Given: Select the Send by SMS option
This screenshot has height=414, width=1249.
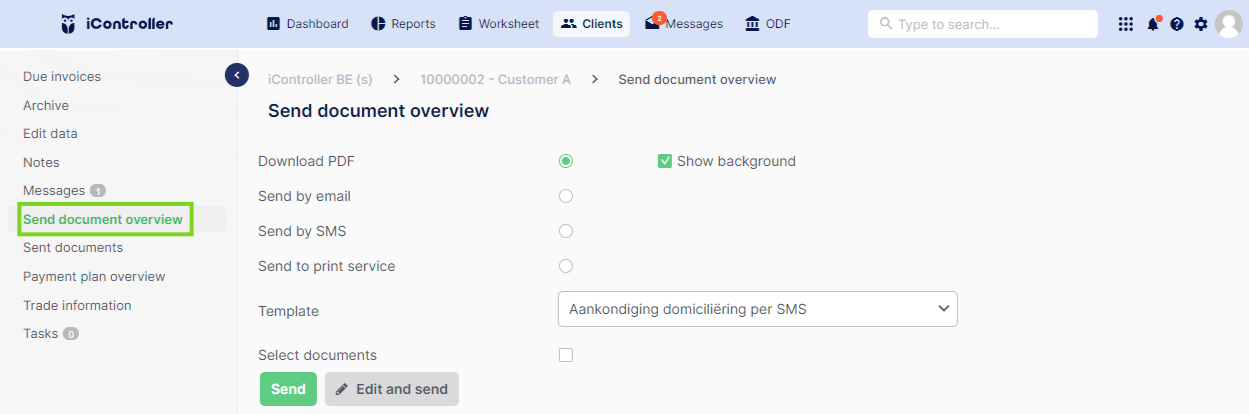Looking at the screenshot, I should (x=566, y=231).
